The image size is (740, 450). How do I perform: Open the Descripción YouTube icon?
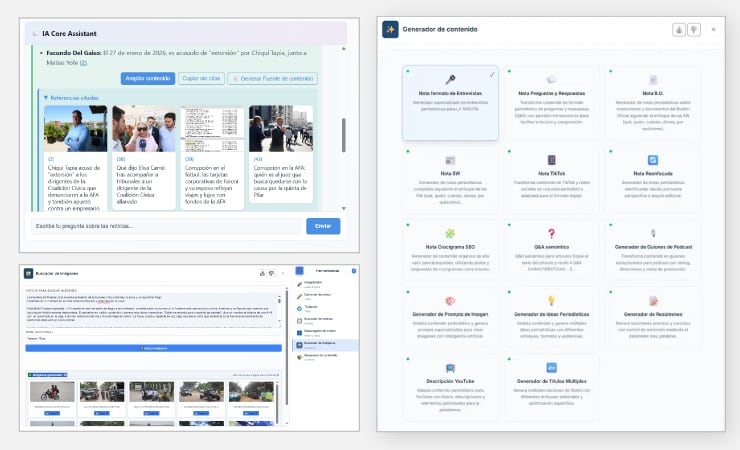(450, 368)
